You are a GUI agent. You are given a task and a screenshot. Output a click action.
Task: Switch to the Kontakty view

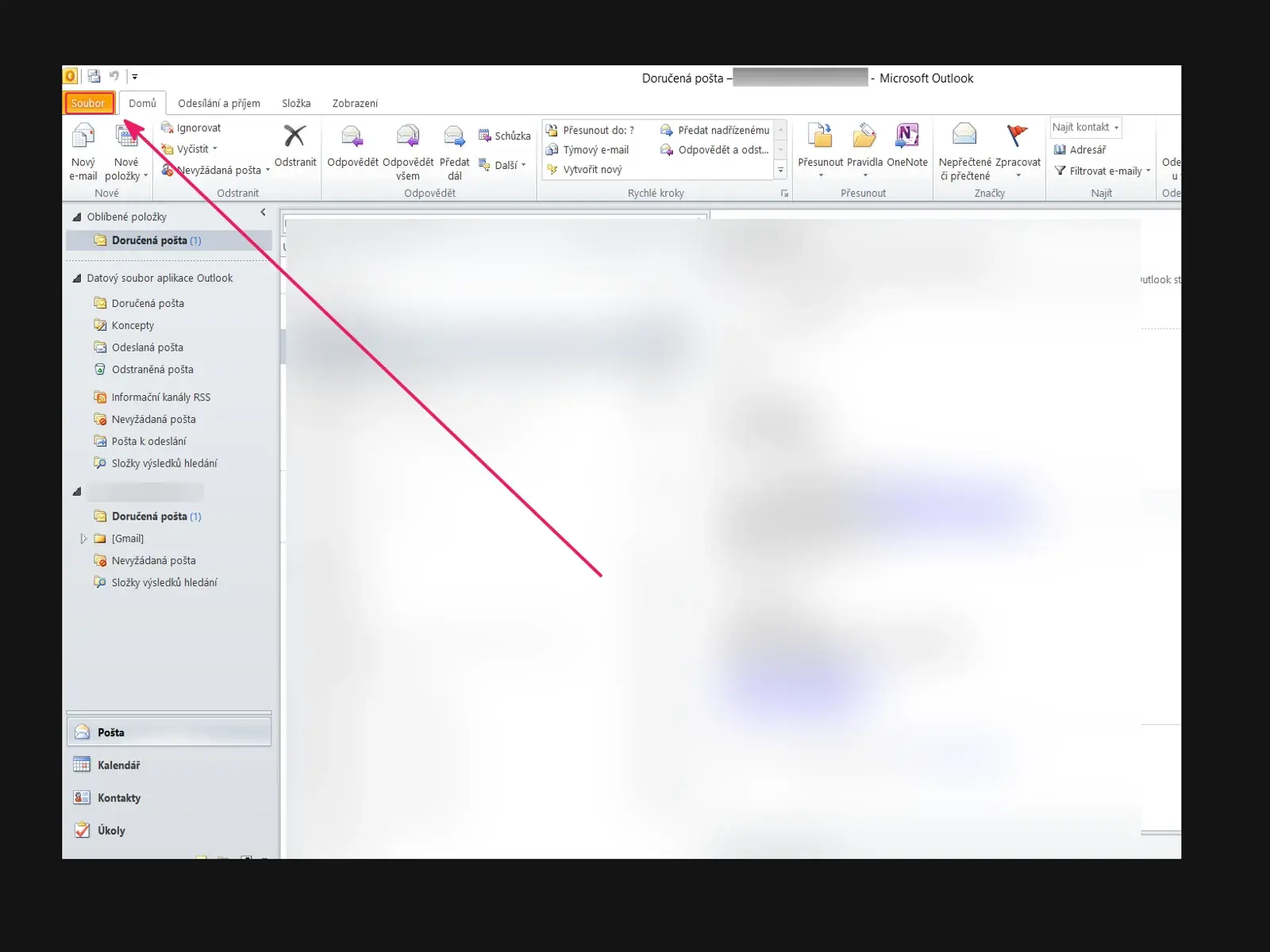[x=169, y=797]
